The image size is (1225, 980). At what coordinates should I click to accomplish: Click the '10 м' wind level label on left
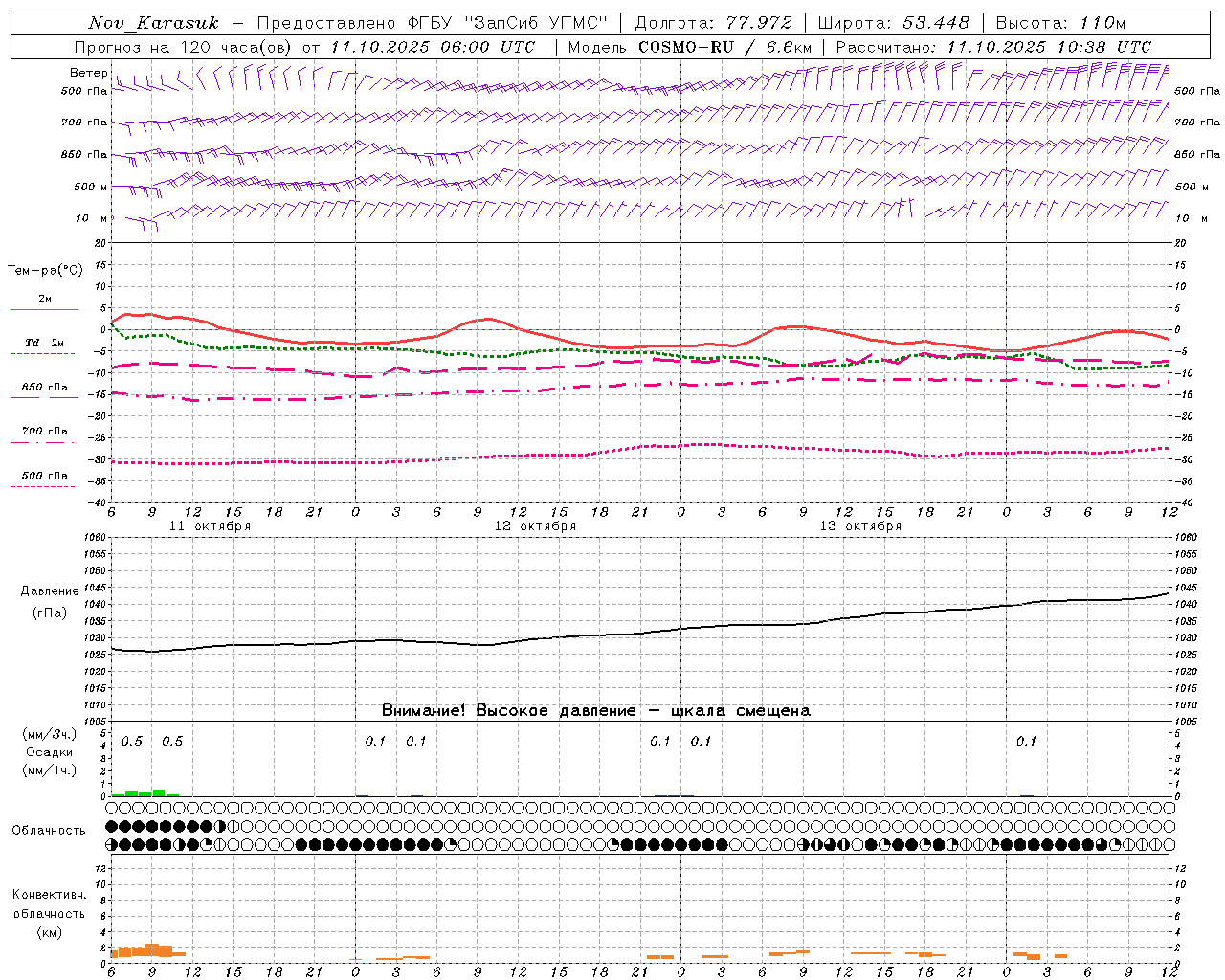click(92, 218)
